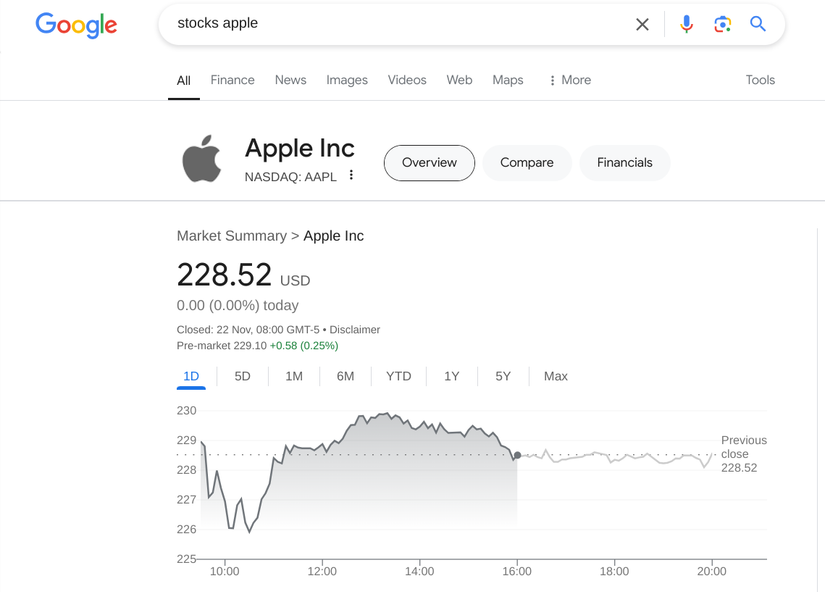The height and width of the screenshot is (592, 825).
Task: Select the Compare view
Action: (526, 162)
